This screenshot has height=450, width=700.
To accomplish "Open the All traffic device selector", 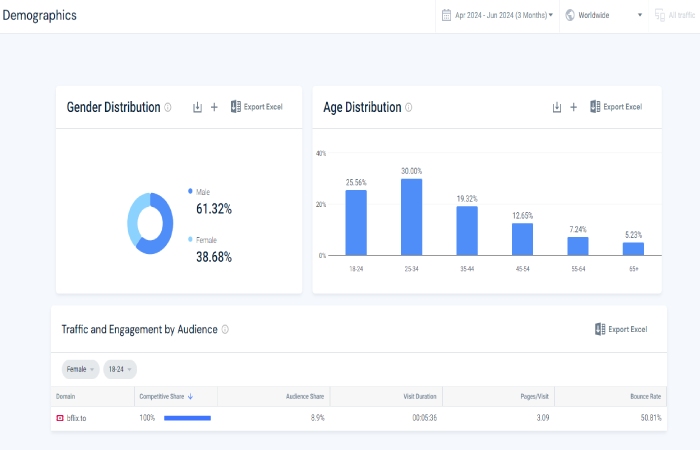I will pyautogui.click(x=675, y=15).
